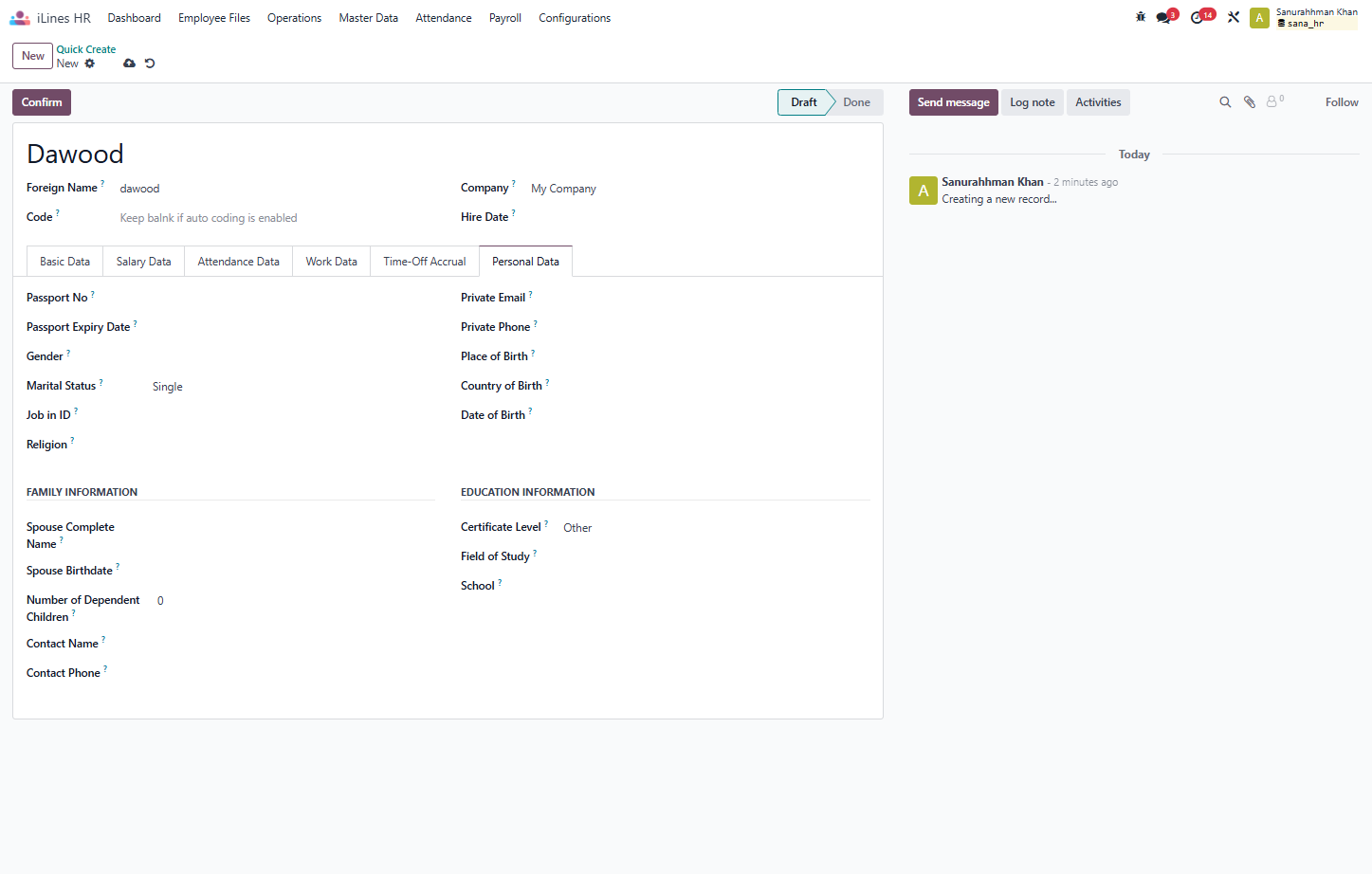Attach files using the paperclip icon

(1250, 102)
